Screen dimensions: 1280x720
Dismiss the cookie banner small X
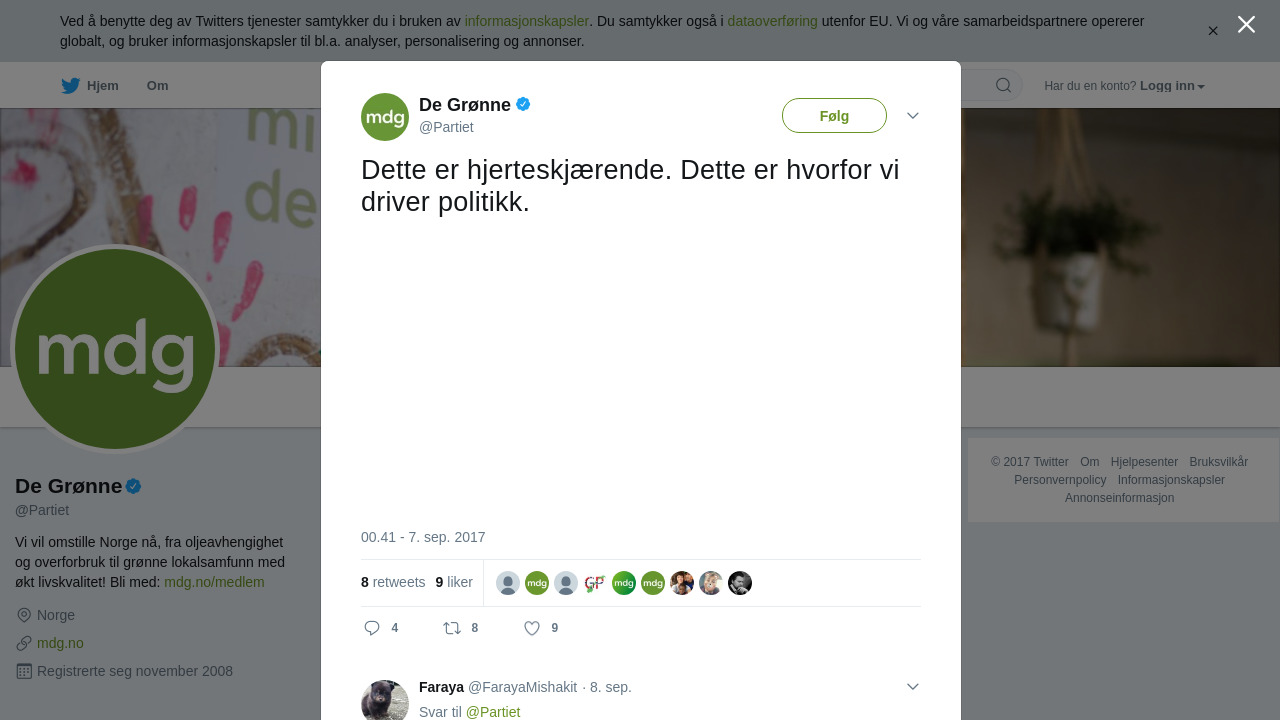pyautogui.click(x=1213, y=31)
